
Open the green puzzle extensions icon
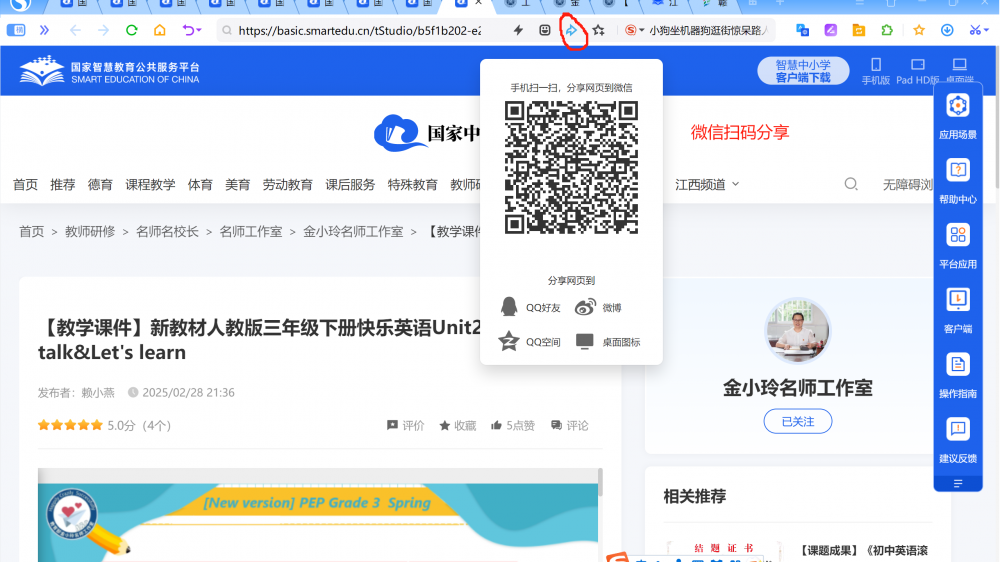tap(887, 30)
